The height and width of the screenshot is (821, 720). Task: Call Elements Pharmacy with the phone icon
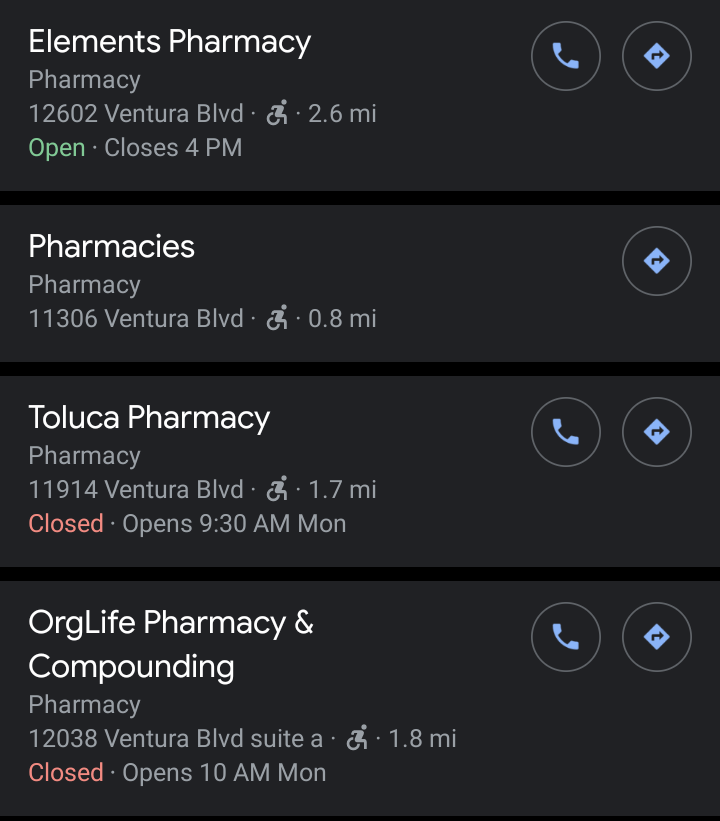tap(566, 56)
